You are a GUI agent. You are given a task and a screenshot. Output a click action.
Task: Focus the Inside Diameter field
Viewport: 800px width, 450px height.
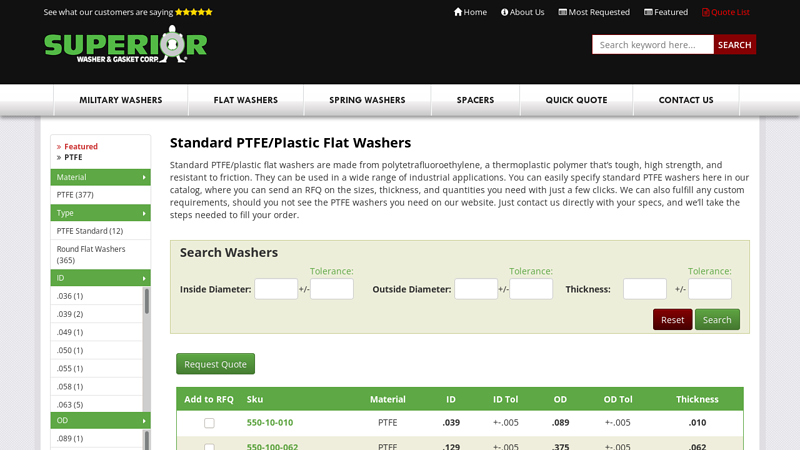coord(276,289)
